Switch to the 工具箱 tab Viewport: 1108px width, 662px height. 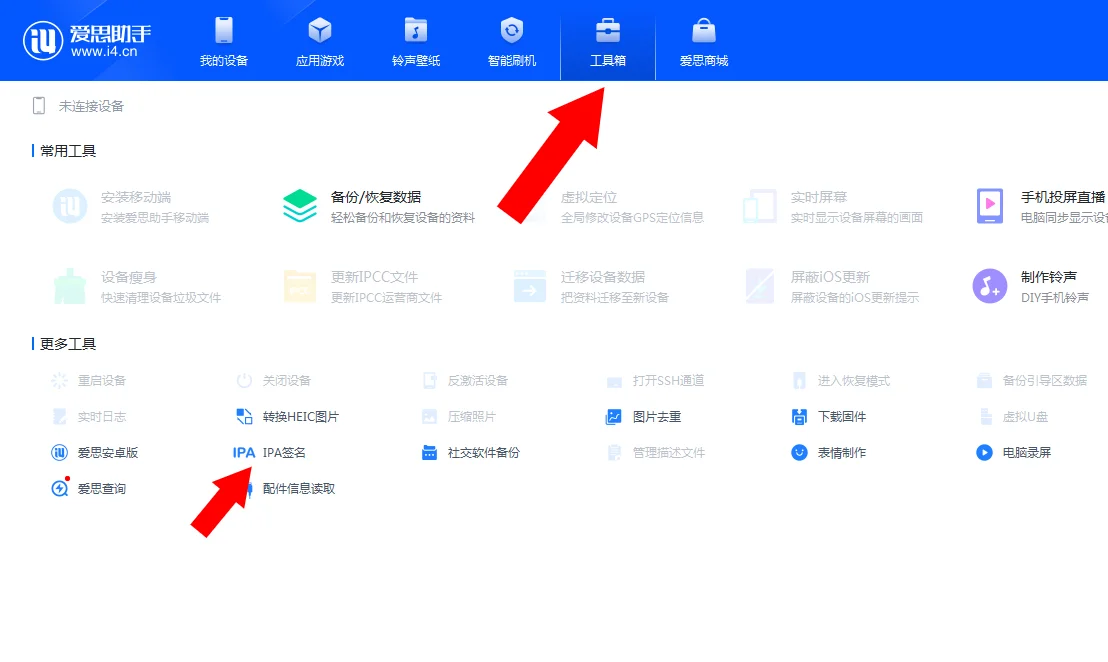click(x=609, y=40)
